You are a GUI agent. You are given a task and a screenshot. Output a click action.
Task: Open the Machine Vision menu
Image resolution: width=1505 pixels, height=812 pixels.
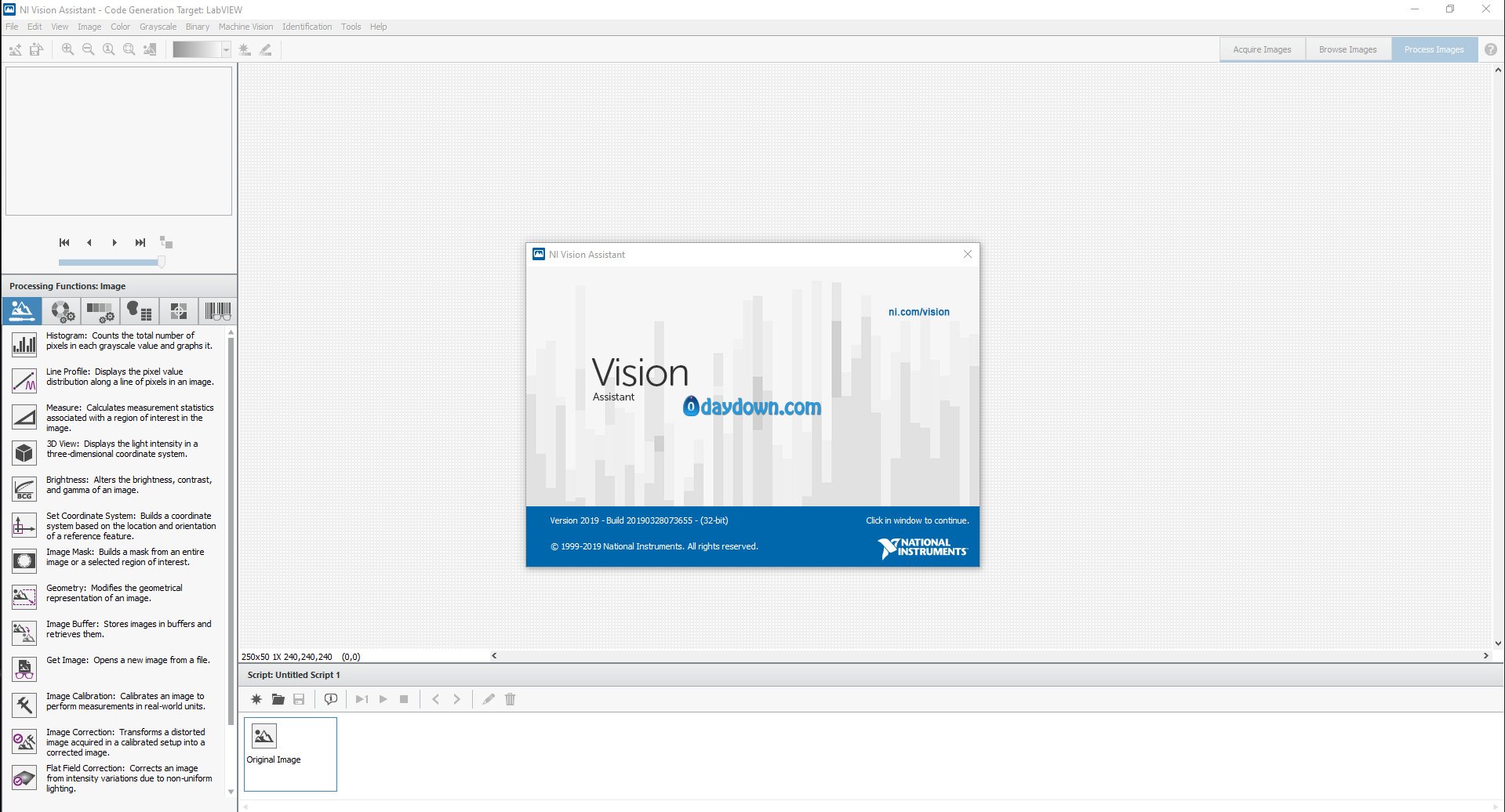click(x=245, y=27)
